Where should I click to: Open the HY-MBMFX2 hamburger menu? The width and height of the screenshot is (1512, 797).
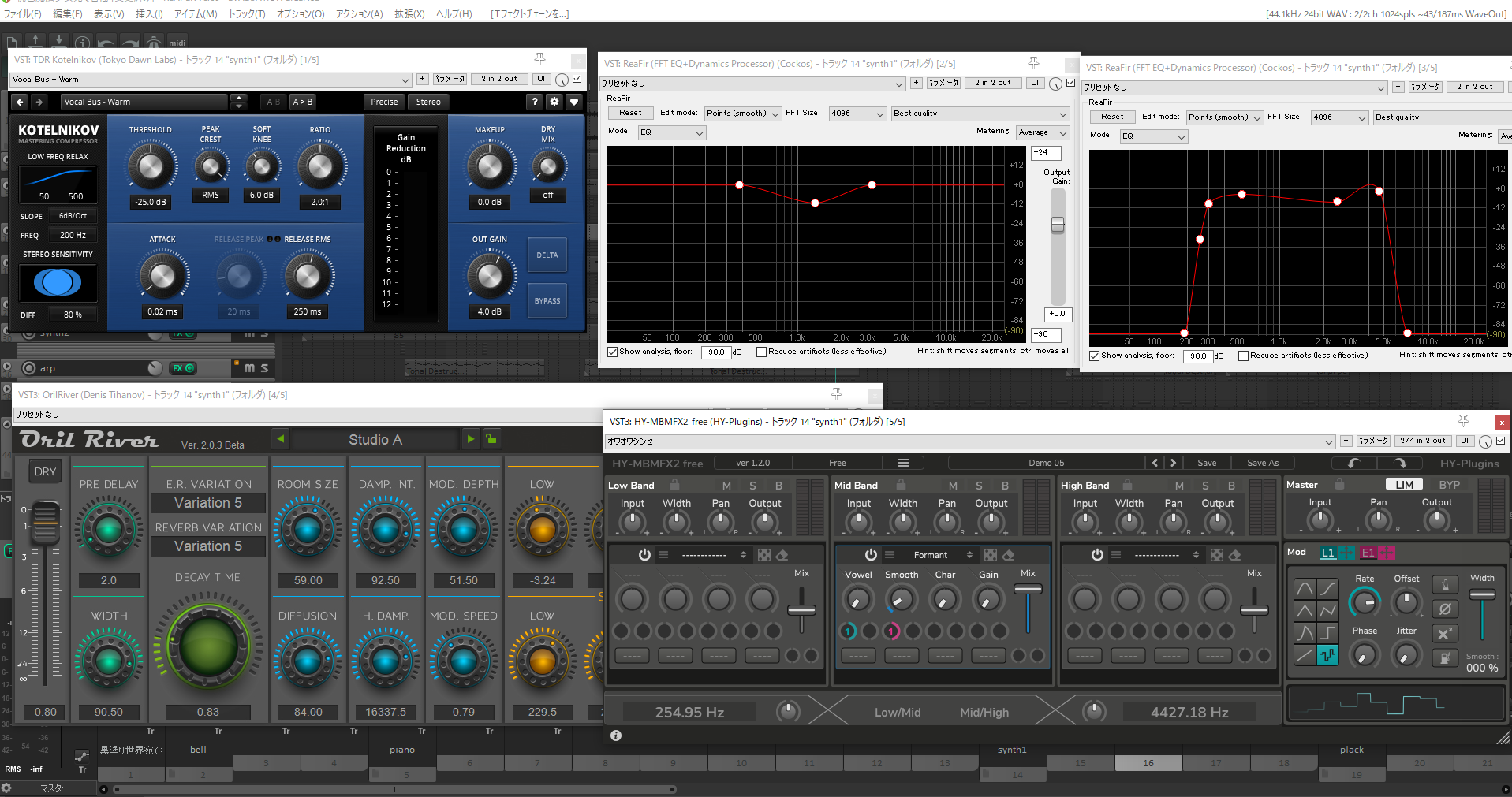pyautogui.click(x=904, y=463)
